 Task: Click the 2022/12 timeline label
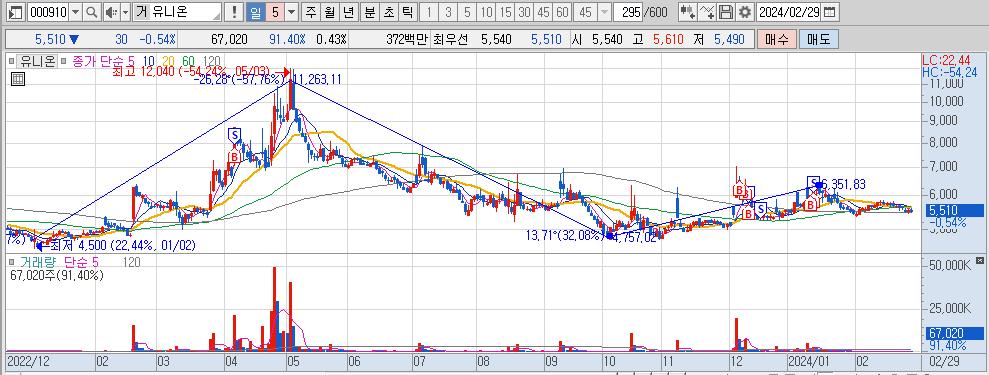tap(28, 362)
